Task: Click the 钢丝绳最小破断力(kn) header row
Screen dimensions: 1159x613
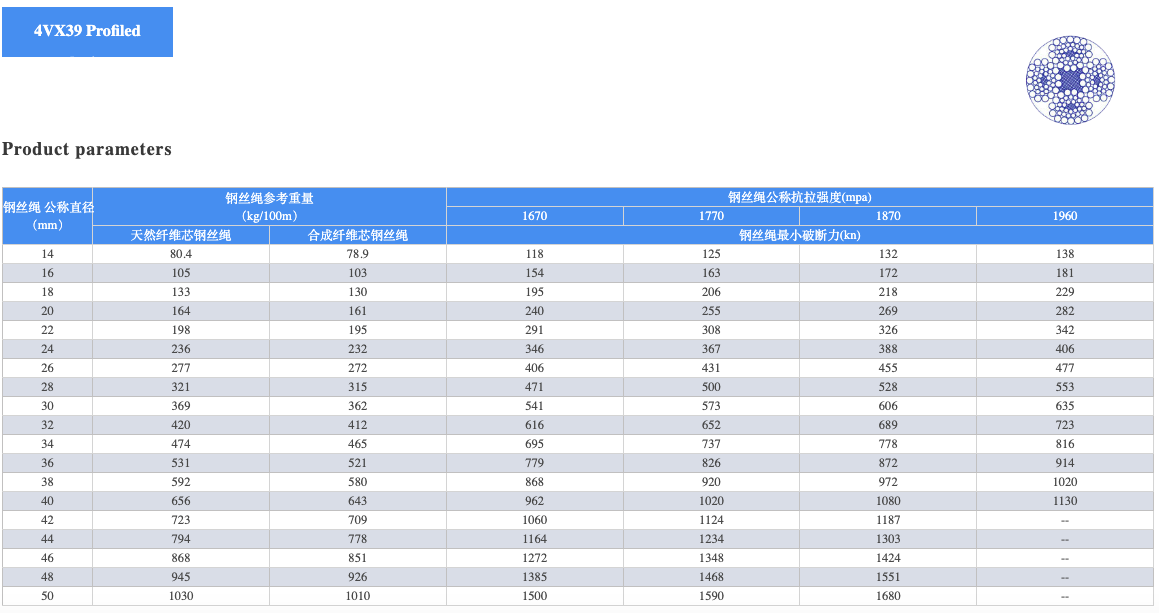Action: pyautogui.click(x=800, y=235)
